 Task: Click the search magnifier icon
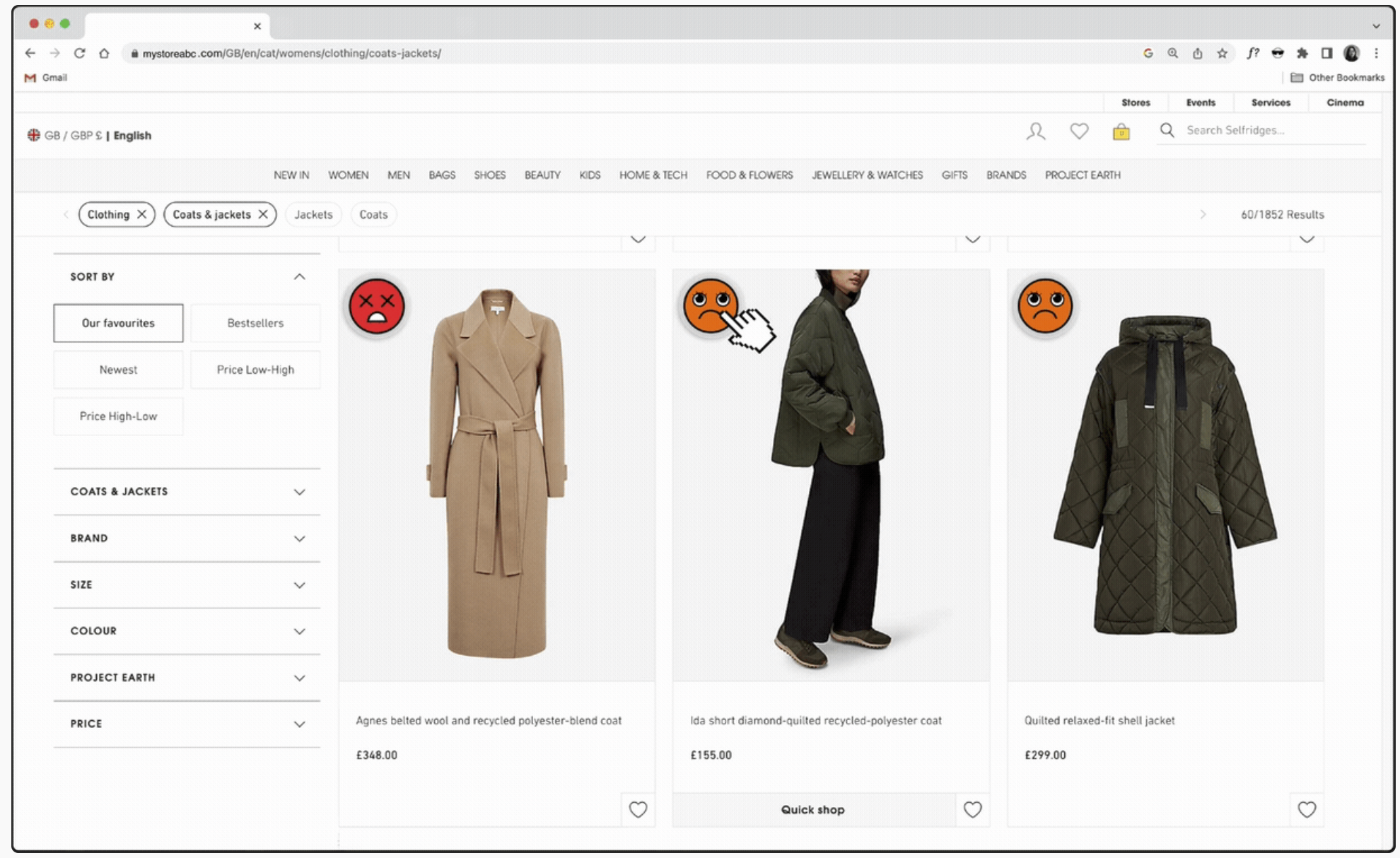click(x=1167, y=131)
